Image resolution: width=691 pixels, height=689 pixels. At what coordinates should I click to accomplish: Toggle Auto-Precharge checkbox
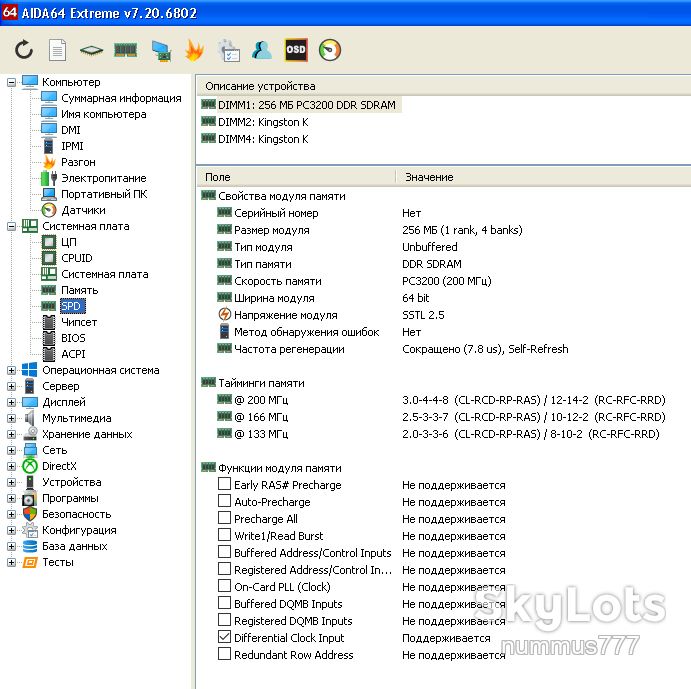224,501
